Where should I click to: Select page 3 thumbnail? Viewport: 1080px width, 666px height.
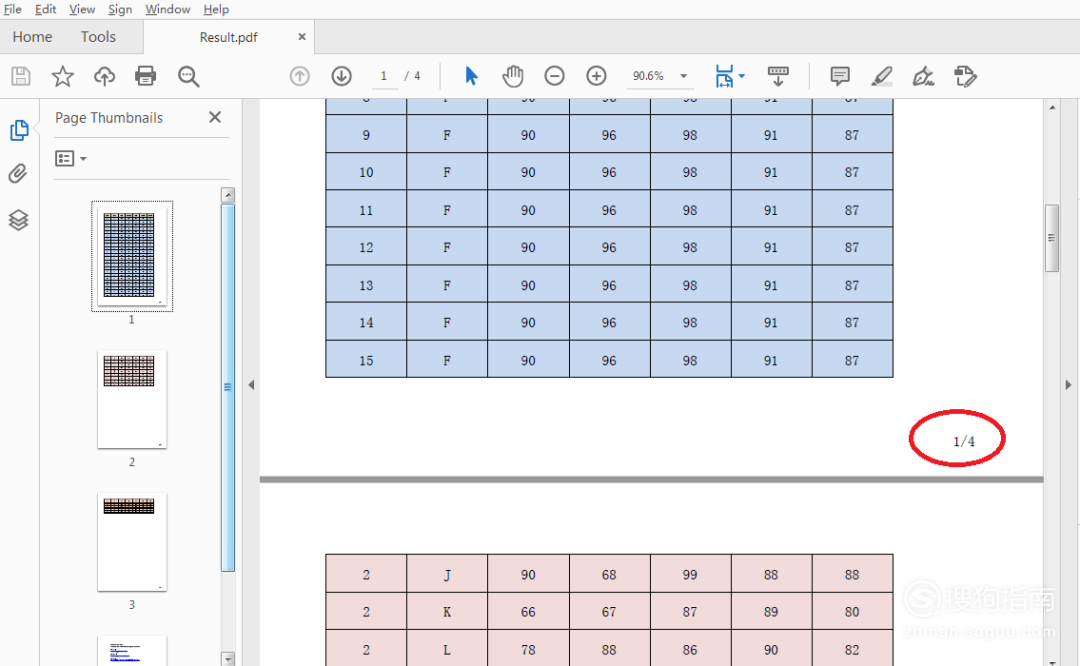pyautogui.click(x=132, y=542)
